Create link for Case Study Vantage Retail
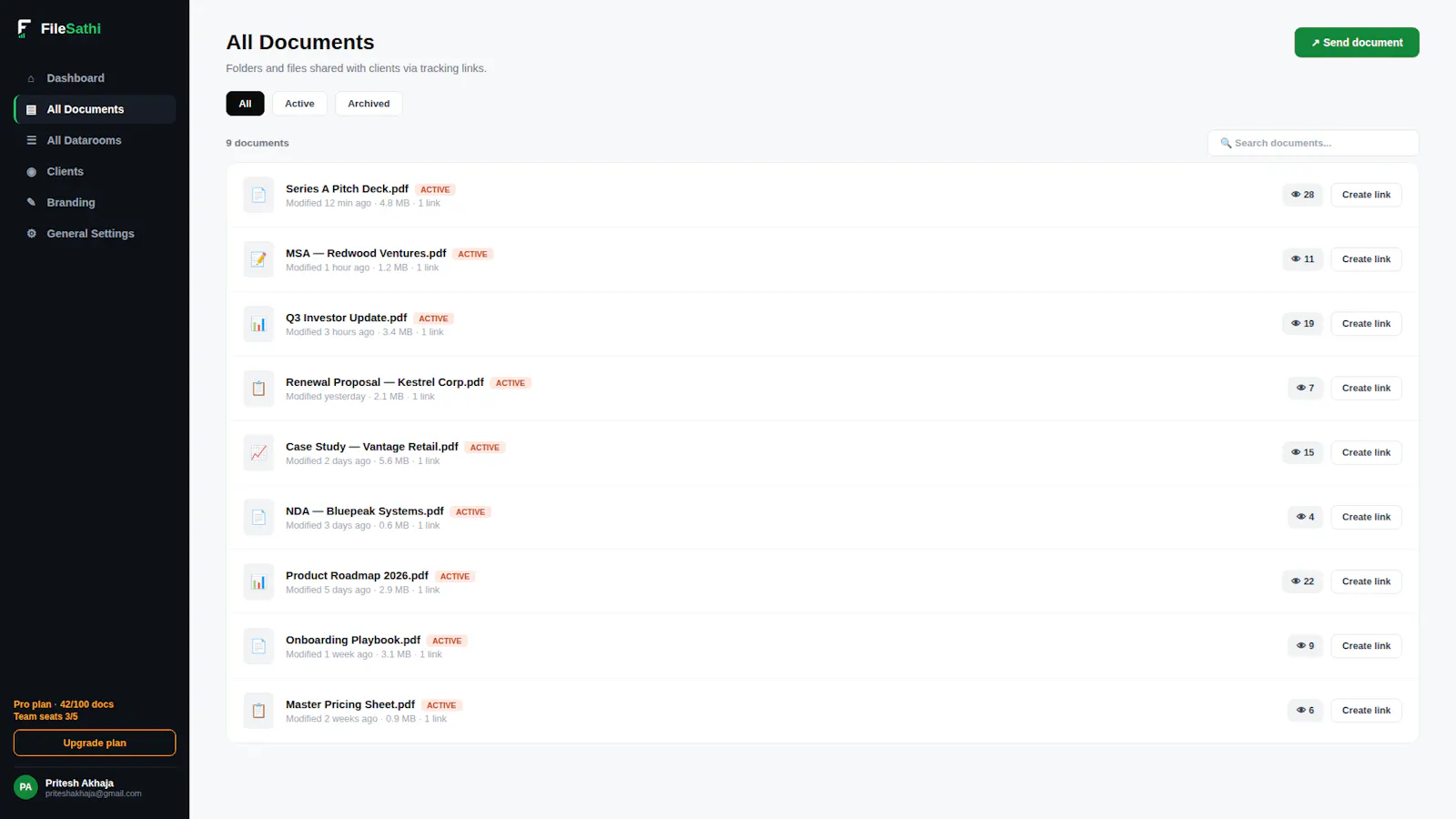1456x819 pixels. pyautogui.click(x=1366, y=452)
